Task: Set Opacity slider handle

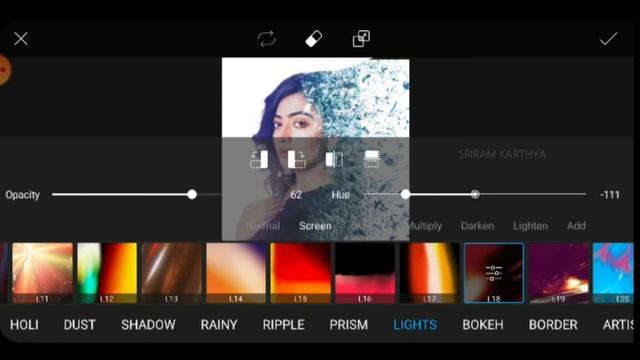Action: pos(192,195)
